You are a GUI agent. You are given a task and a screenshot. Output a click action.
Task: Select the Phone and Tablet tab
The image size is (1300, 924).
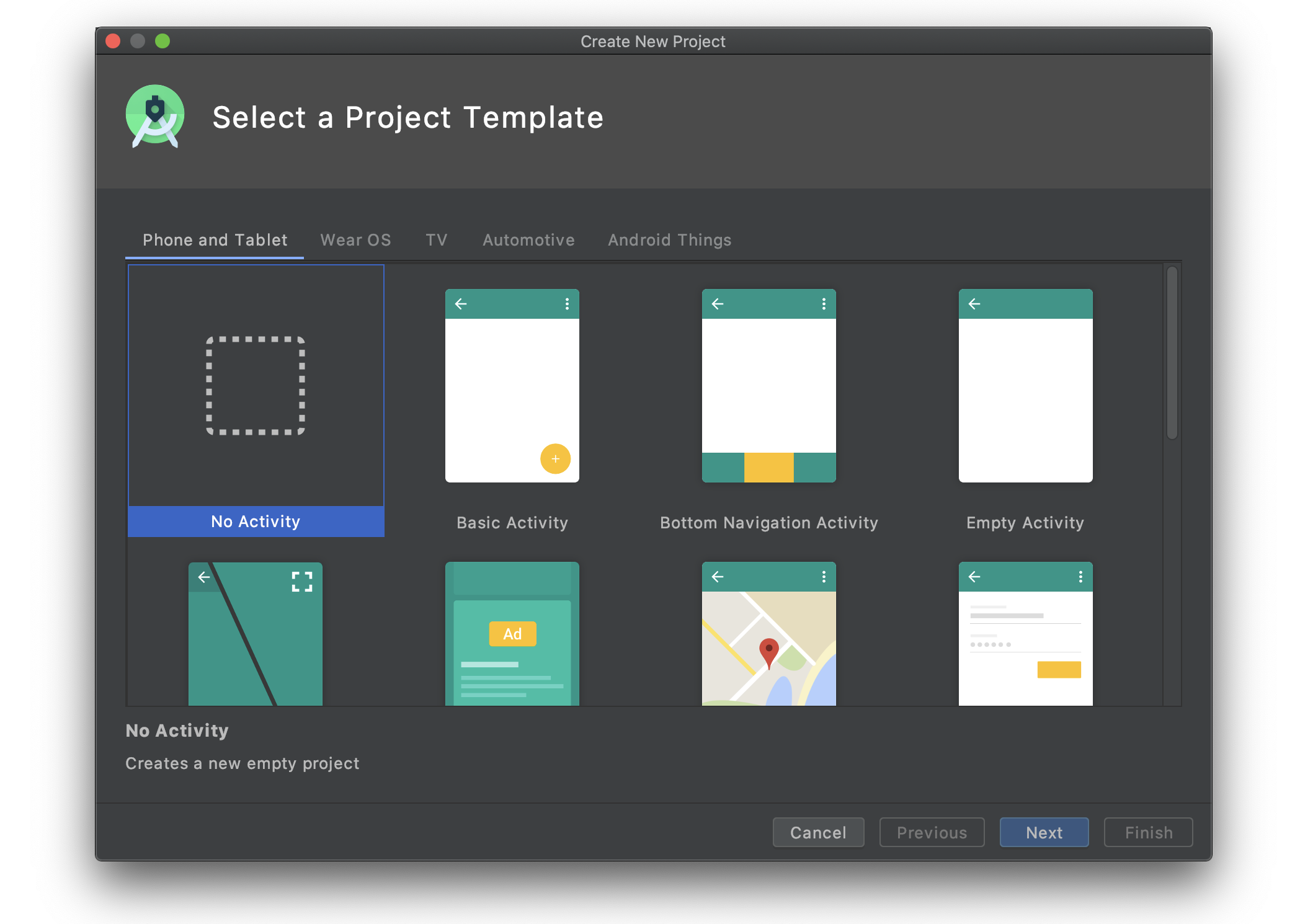(x=215, y=240)
